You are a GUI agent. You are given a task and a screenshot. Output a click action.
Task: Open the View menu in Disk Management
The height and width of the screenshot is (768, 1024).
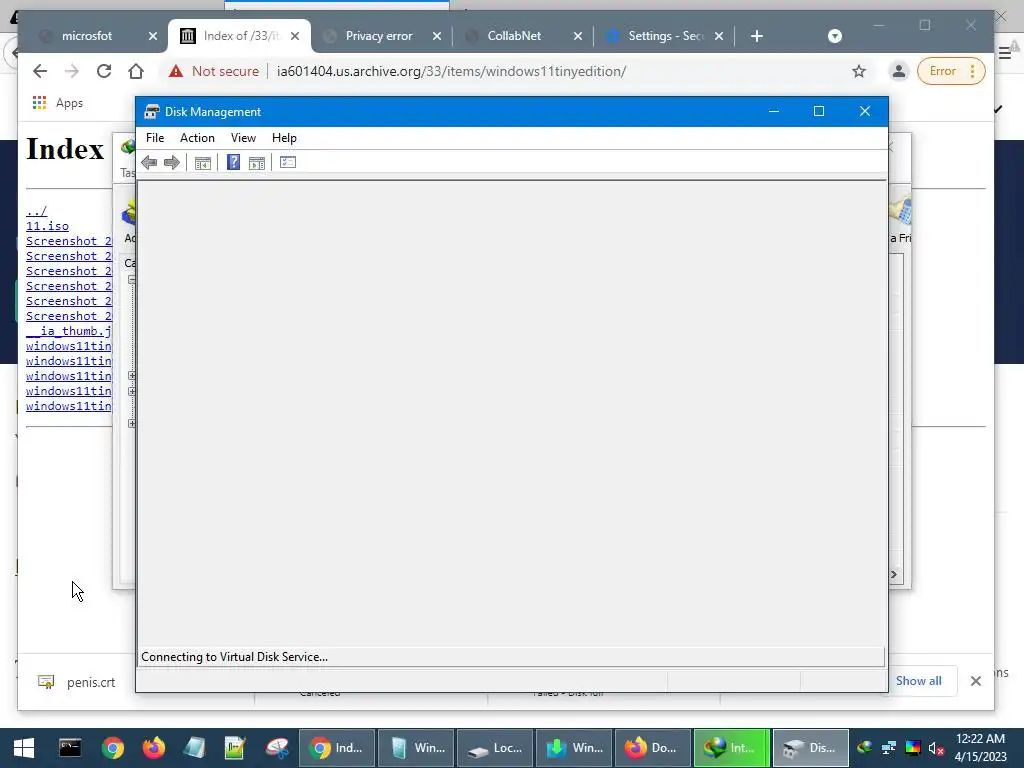coord(243,138)
